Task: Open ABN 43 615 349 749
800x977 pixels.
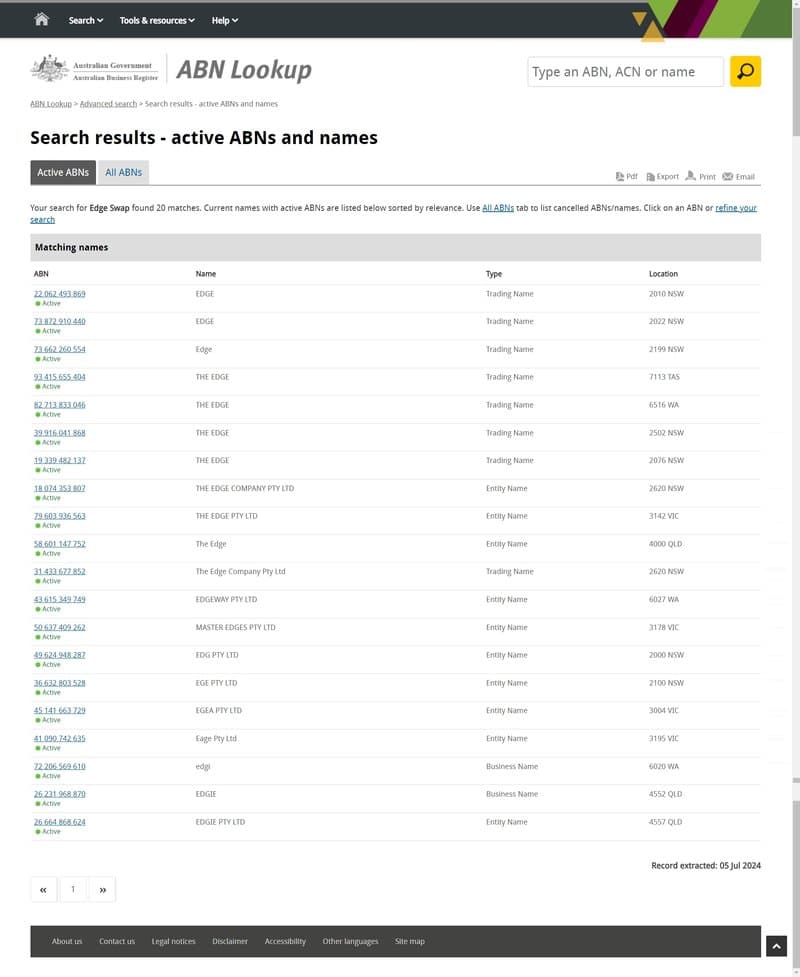Action: click(60, 599)
